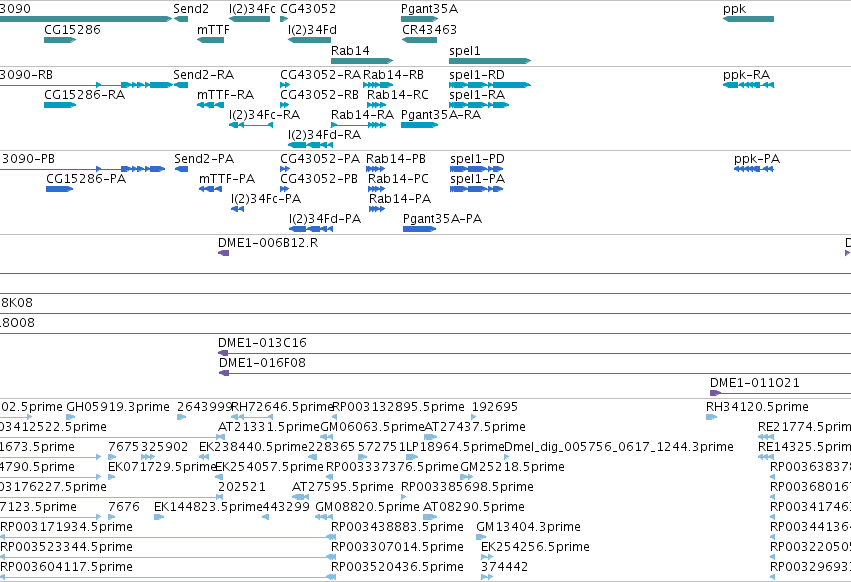Select the 374442 EST glyph

(487, 577)
